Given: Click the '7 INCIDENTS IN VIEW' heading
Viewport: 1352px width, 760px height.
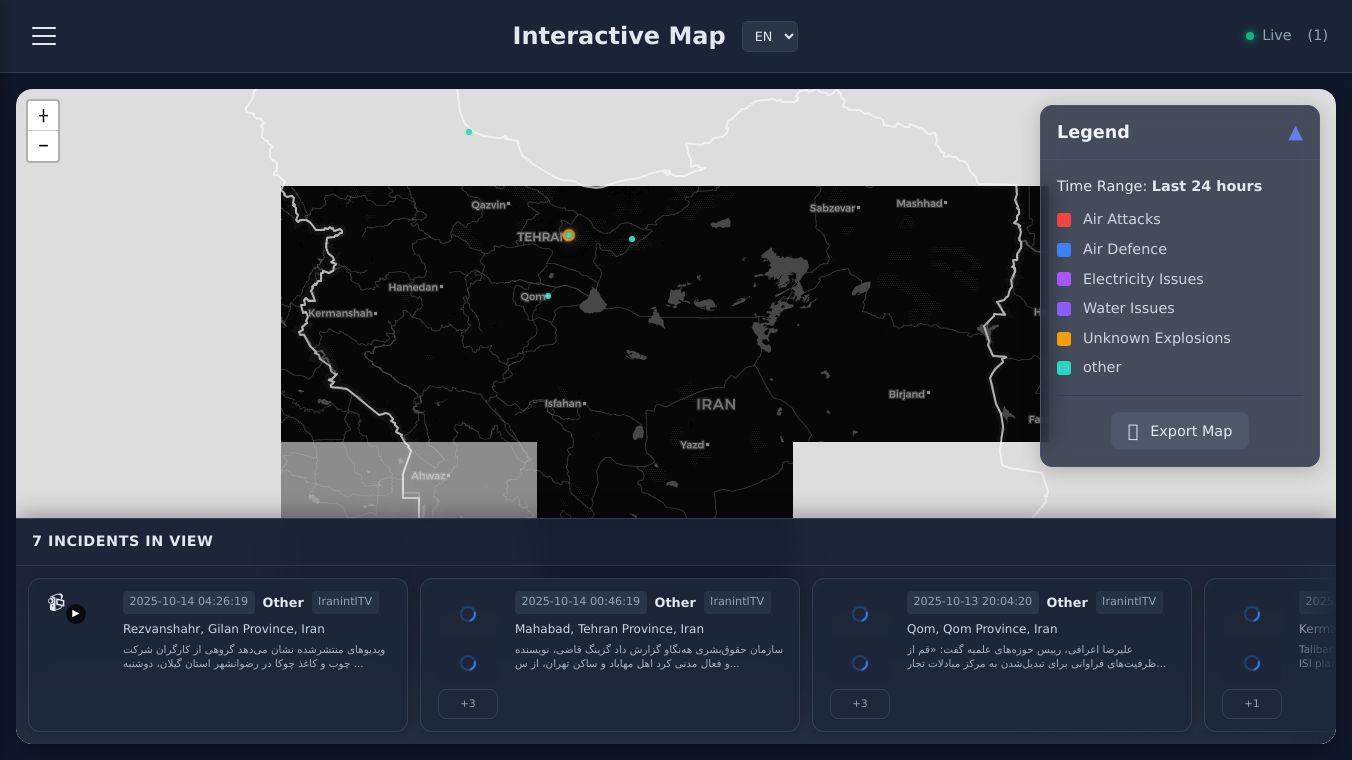Looking at the screenshot, I should click(122, 541).
